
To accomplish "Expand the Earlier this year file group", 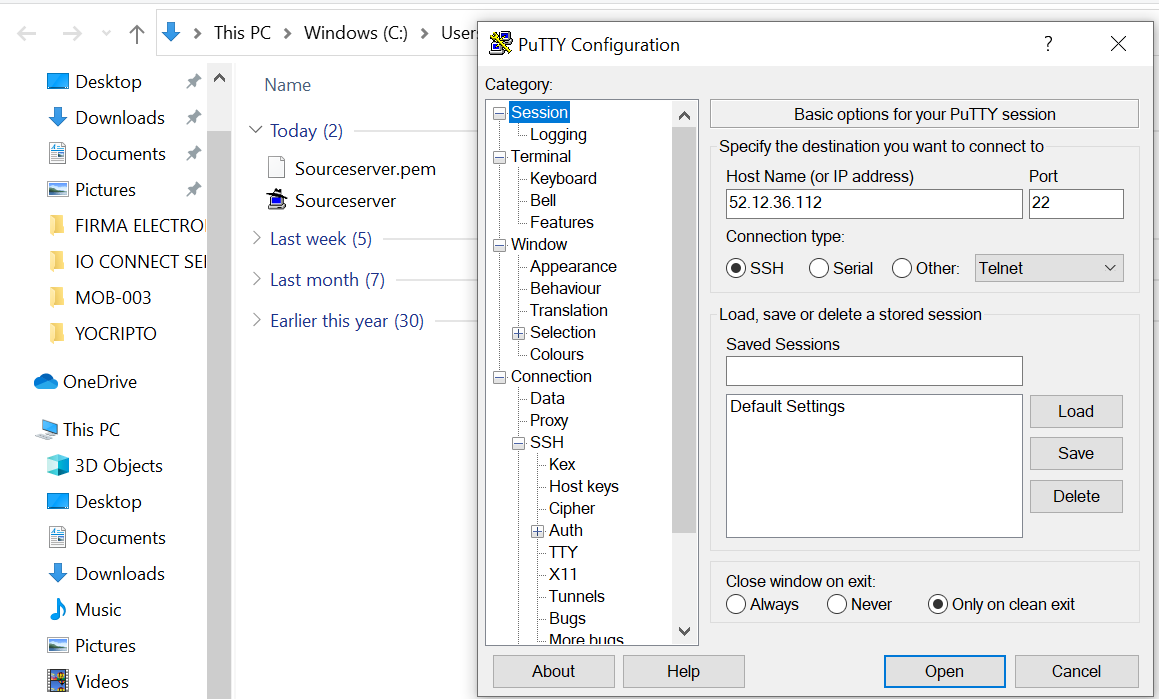I will tap(256, 319).
